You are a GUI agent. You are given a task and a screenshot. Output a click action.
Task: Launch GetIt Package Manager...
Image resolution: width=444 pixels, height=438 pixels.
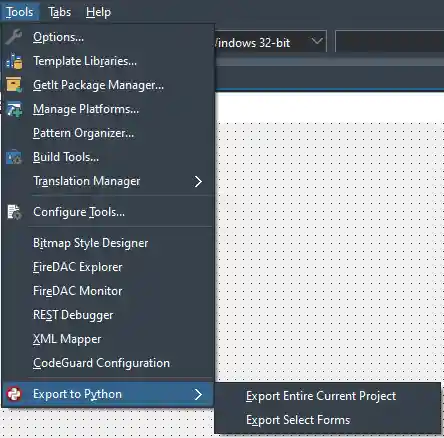(107, 85)
